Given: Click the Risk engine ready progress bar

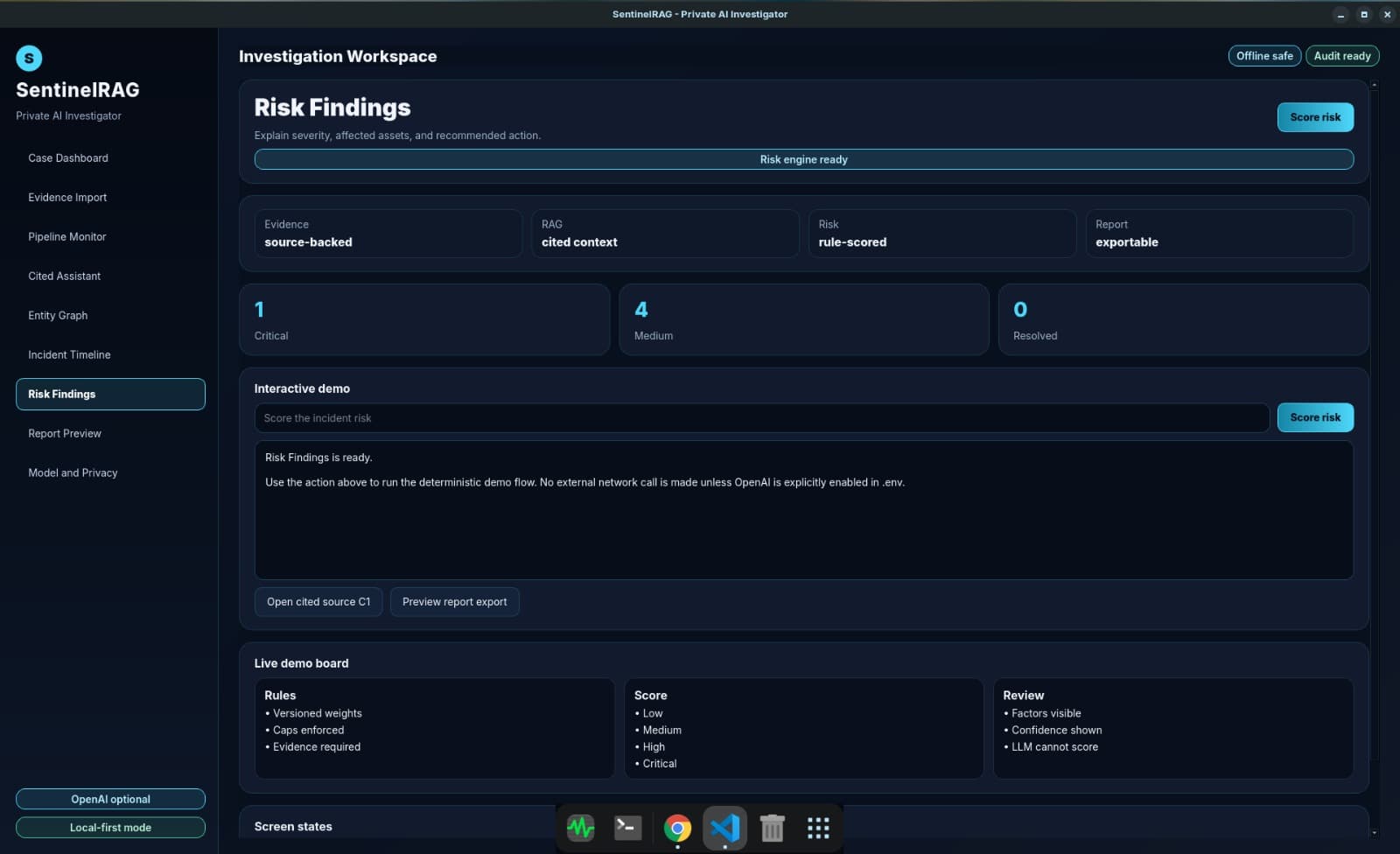Looking at the screenshot, I should point(804,159).
